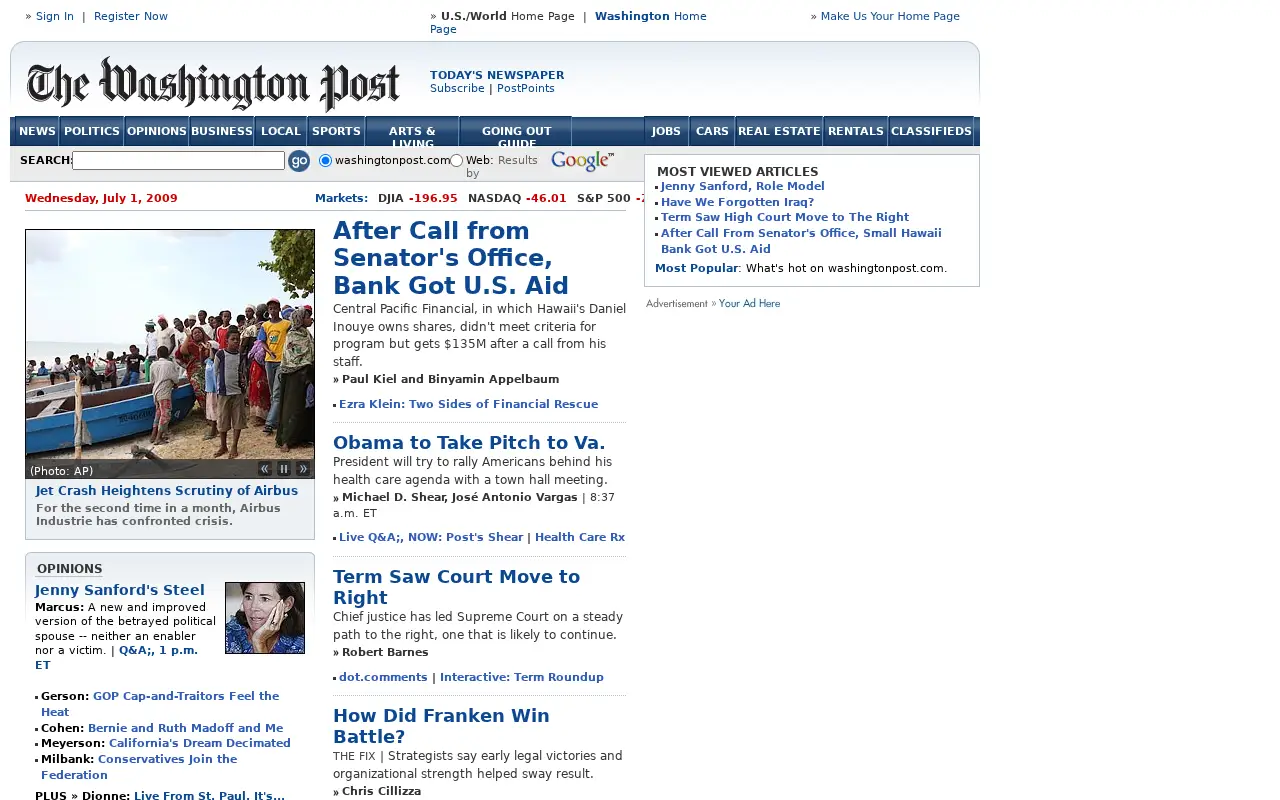The height and width of the screenshot is (800, 1280).
Task: Click the Google logo
Action: point(582,161)
